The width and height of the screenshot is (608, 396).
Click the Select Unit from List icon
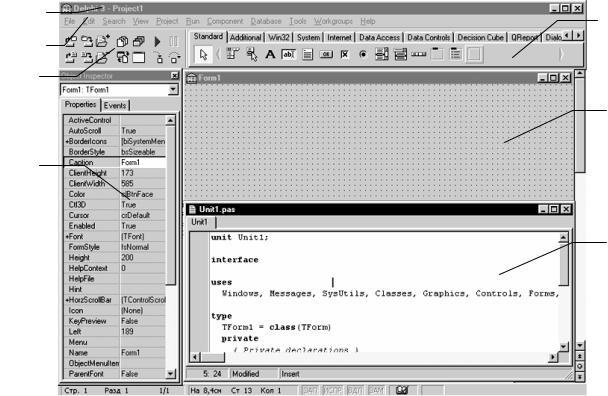click(122, 41)
